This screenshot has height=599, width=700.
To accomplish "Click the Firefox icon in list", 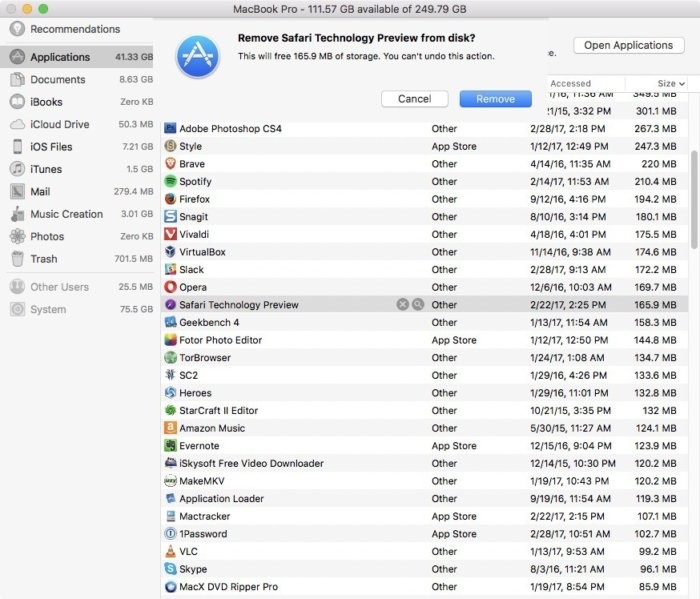I will click(171, 199).
